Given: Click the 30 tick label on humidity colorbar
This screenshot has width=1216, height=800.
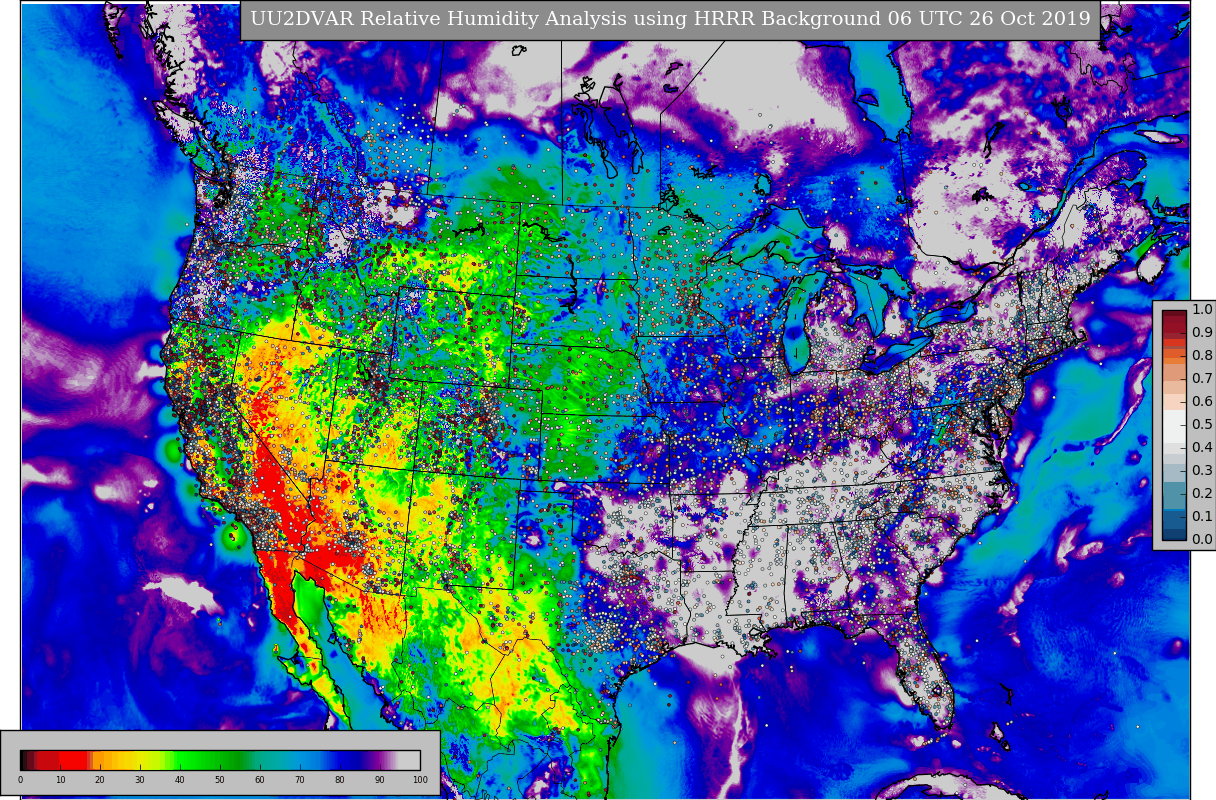Looking at the screenshot, I should click(x=140, y=780).
